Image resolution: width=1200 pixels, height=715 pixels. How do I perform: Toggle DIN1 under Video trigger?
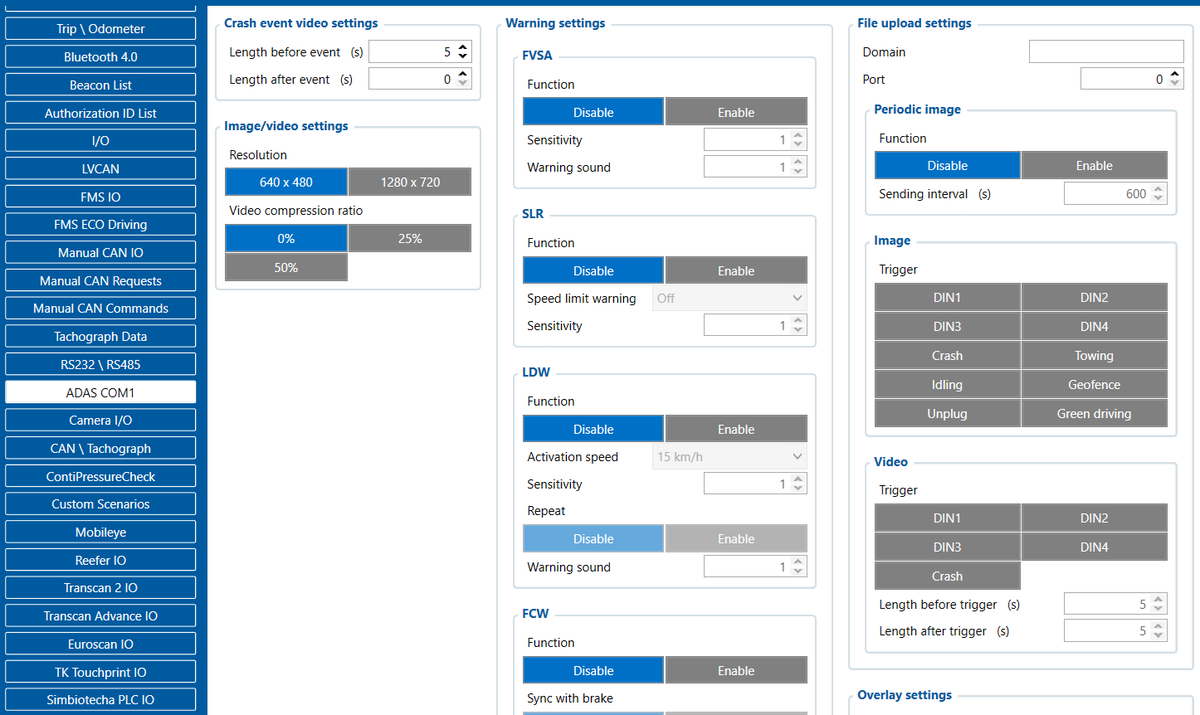click(947, 518)
